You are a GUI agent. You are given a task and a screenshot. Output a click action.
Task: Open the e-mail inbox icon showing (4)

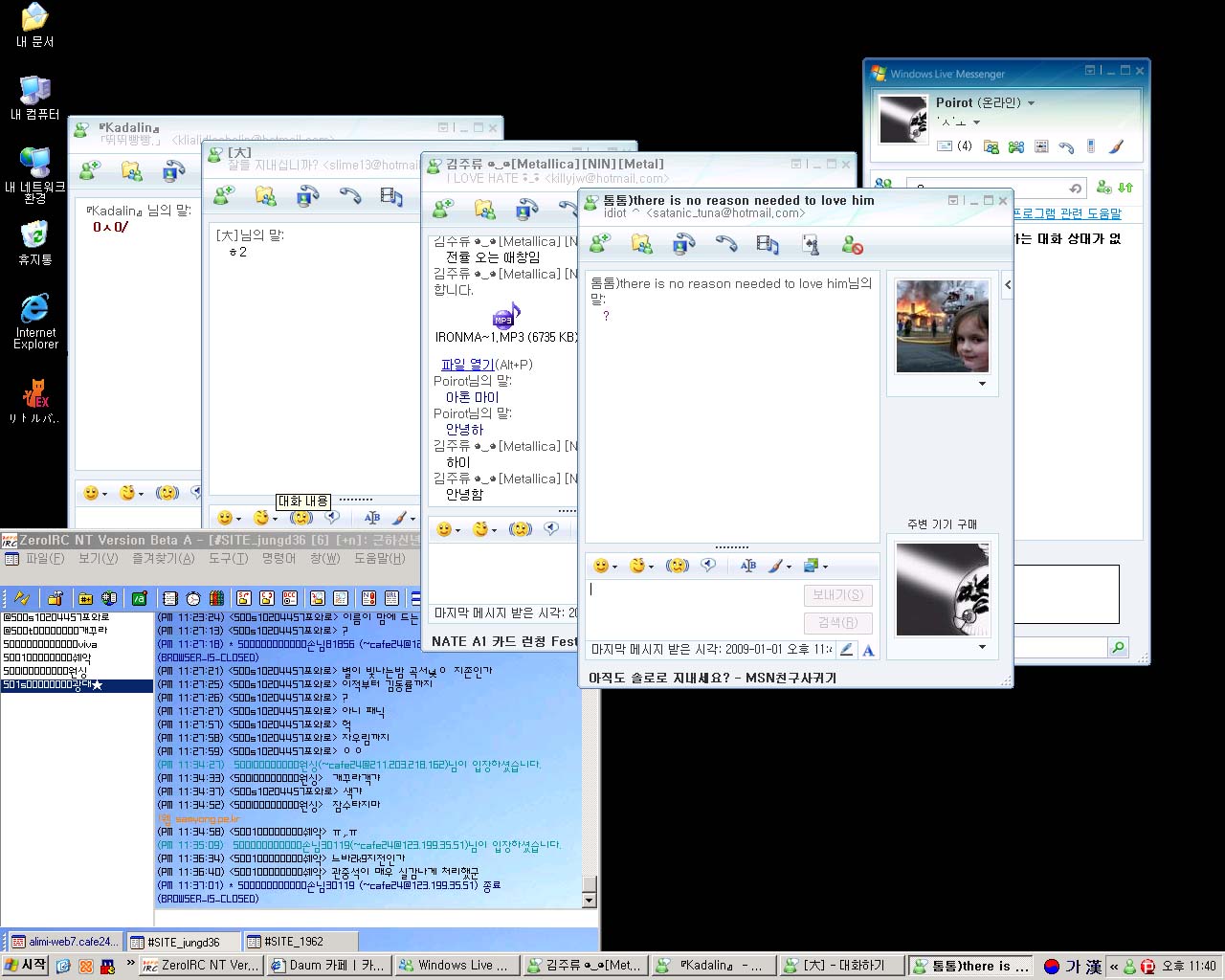click(954, 146)
